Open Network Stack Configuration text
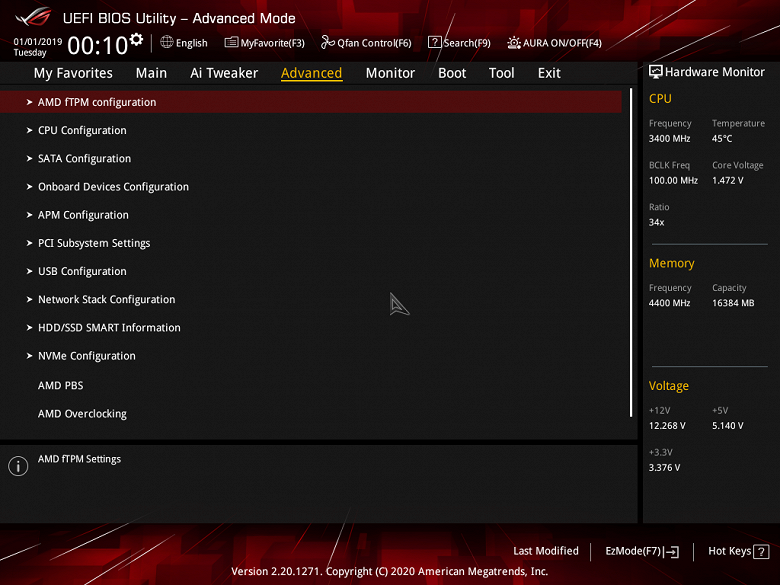 pos(106,299)
